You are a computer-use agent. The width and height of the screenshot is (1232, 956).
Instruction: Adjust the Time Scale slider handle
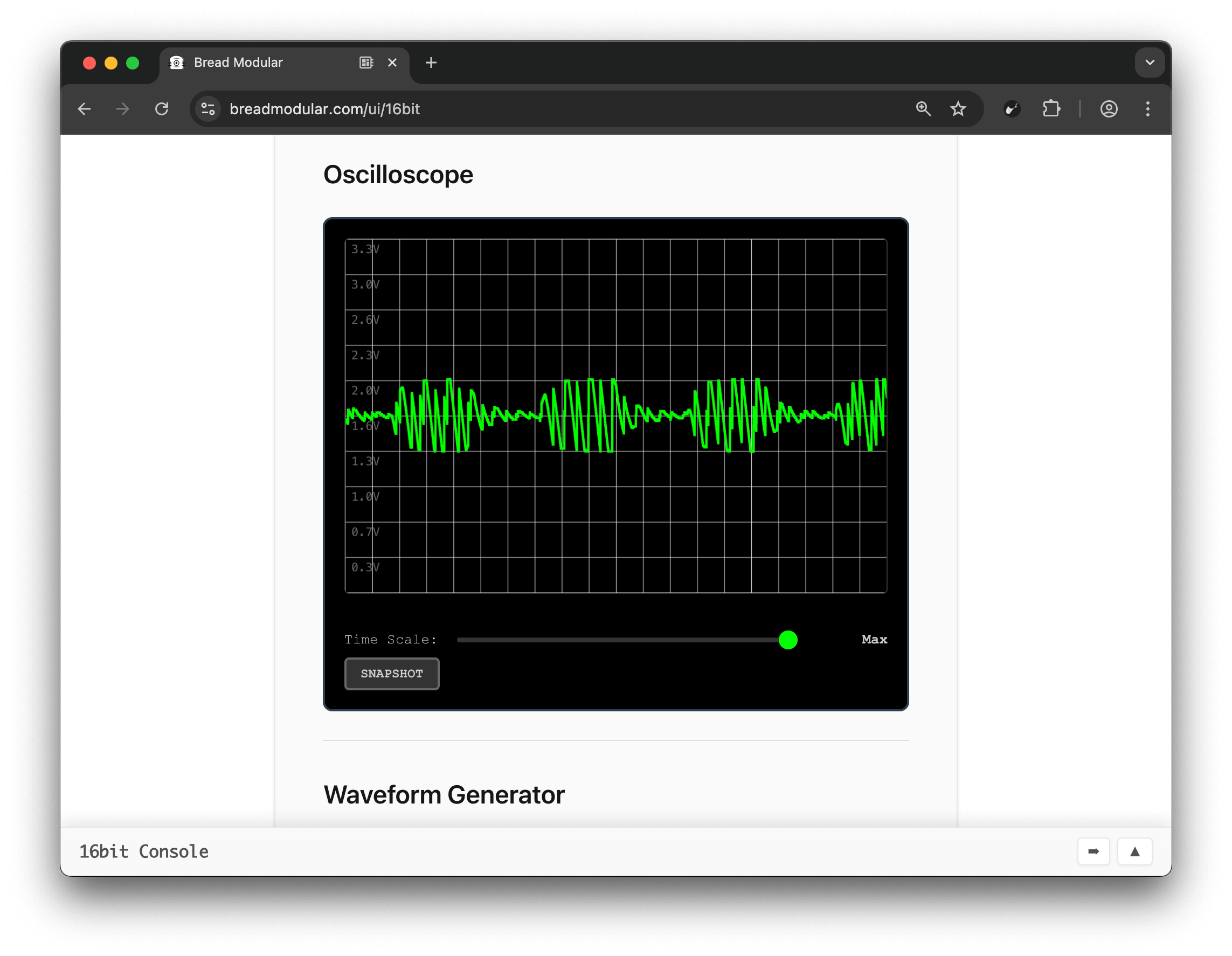(x=788, y=640)
